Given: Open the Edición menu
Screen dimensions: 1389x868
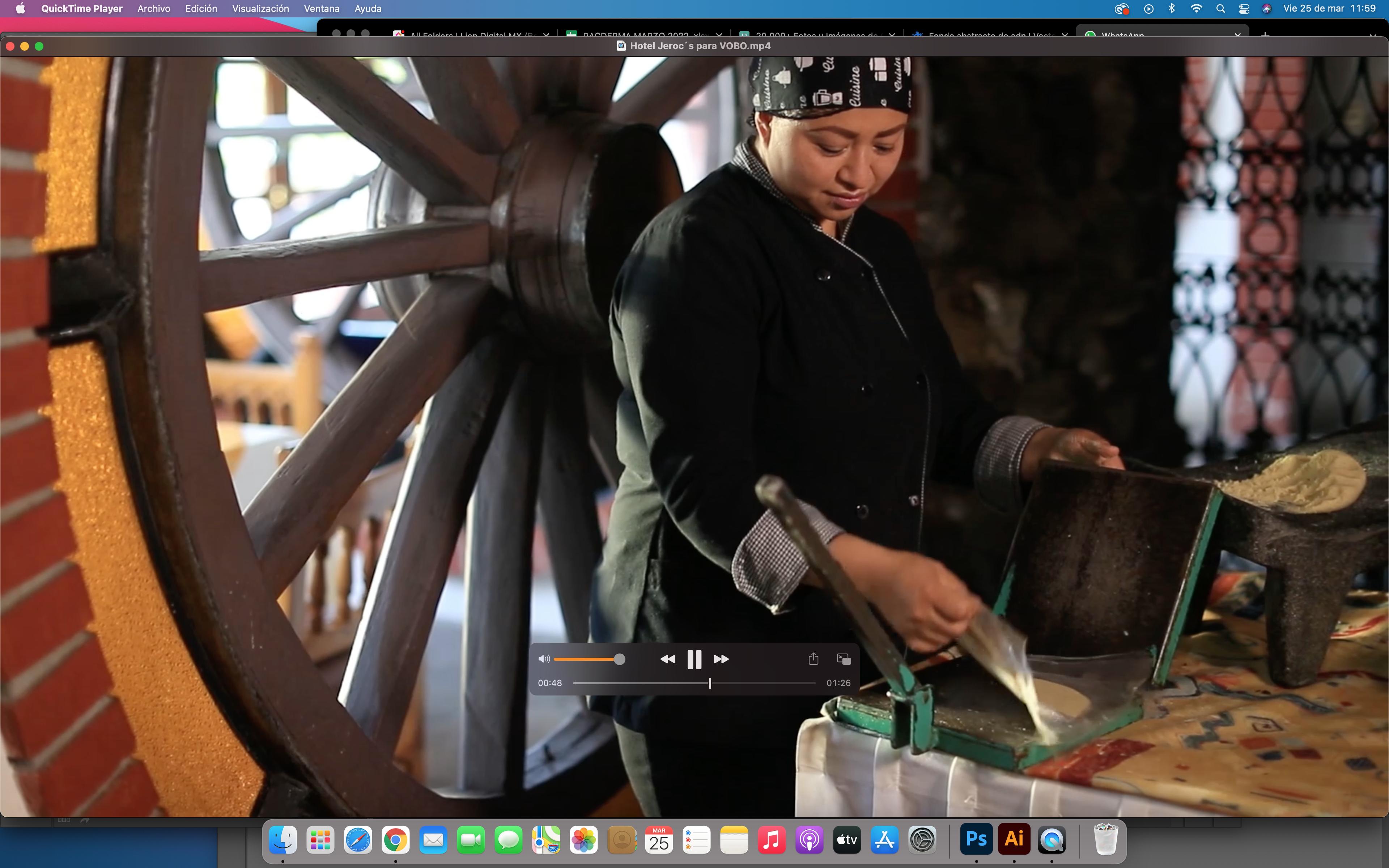Looking at the screenshot, I should pyautogui.click(x=201, y=9).
